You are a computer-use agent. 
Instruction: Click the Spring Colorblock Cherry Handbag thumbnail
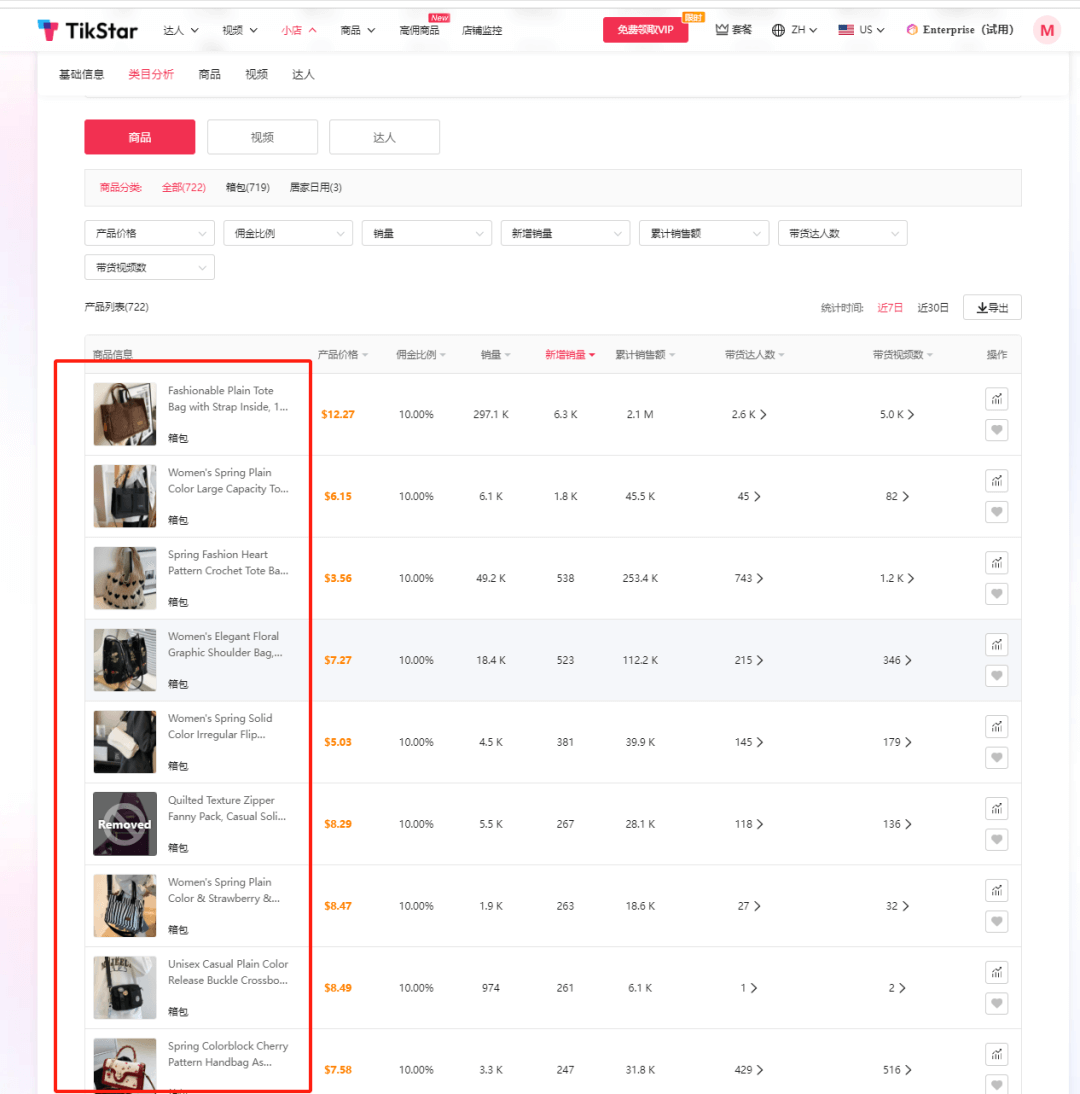tap(125, 1064)
